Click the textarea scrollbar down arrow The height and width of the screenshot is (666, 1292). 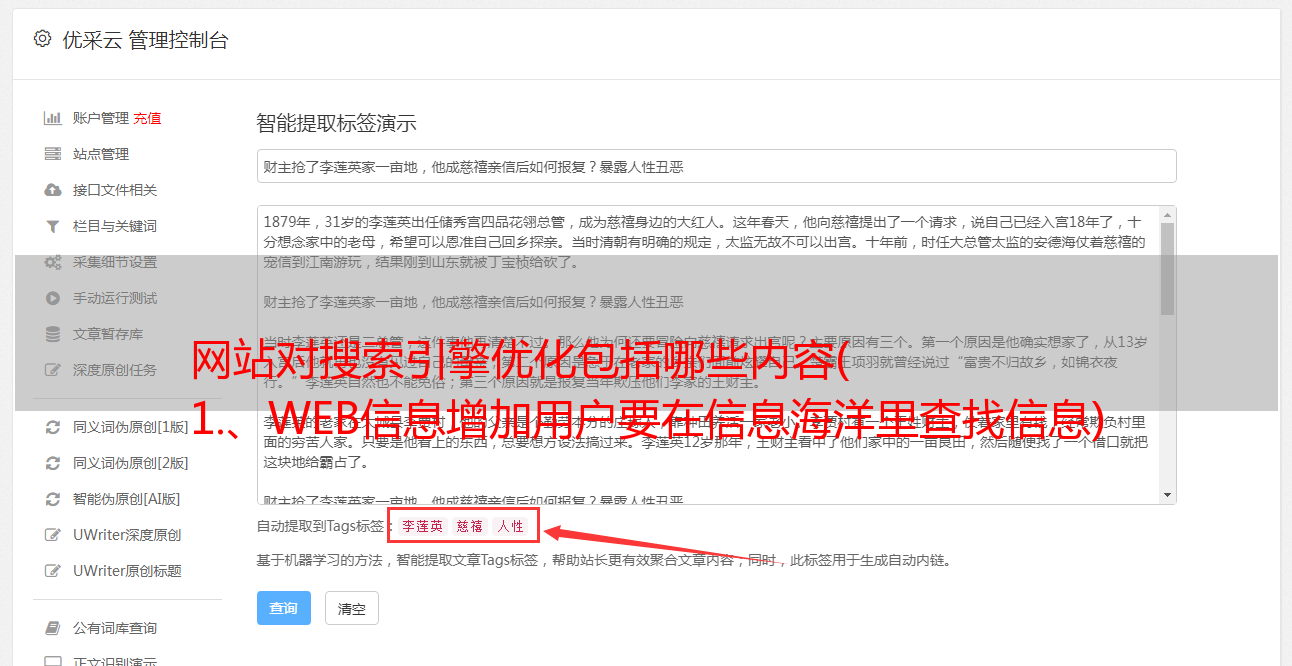[1167, 495]
